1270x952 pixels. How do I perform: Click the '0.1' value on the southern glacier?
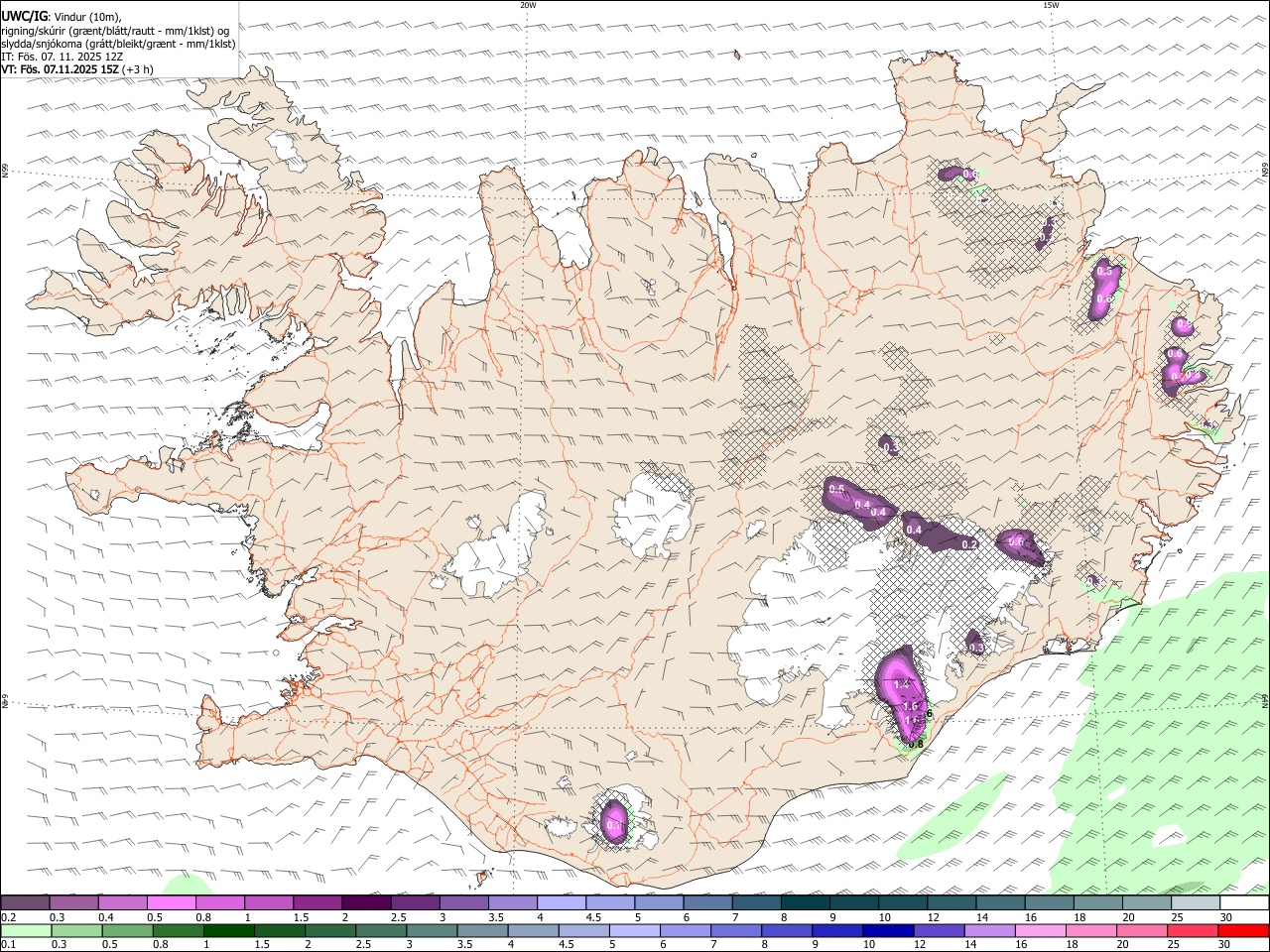pyautogui.click(x=614, y=825)
